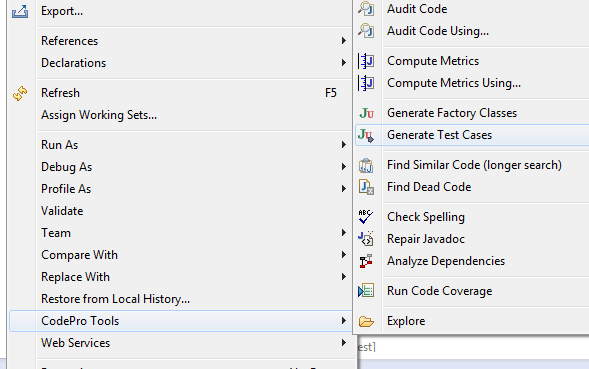Image resolution: width=589 pixels, height=369 pixels.
Task: Click the Export icon
Action: (x=20, y=11)
